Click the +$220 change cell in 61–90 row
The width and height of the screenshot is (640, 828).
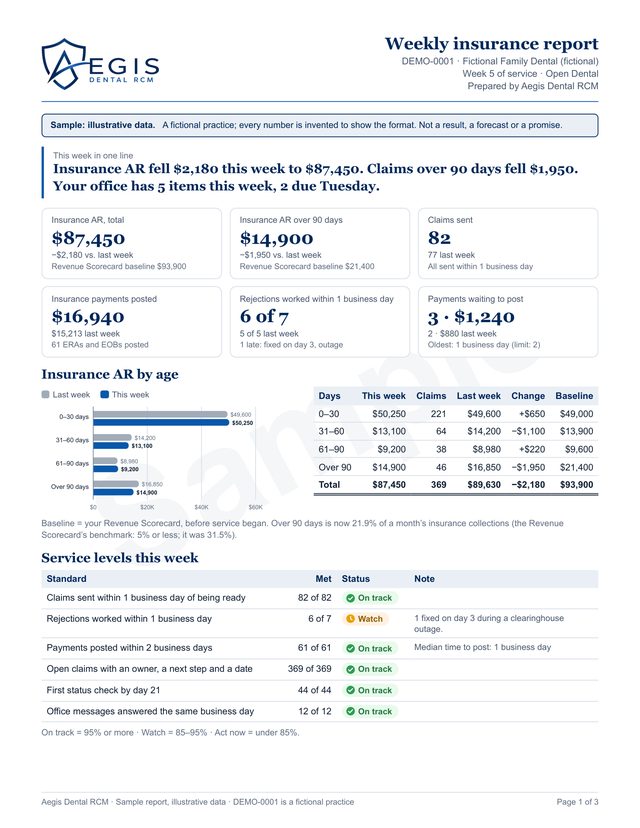[x=533, y=449]
